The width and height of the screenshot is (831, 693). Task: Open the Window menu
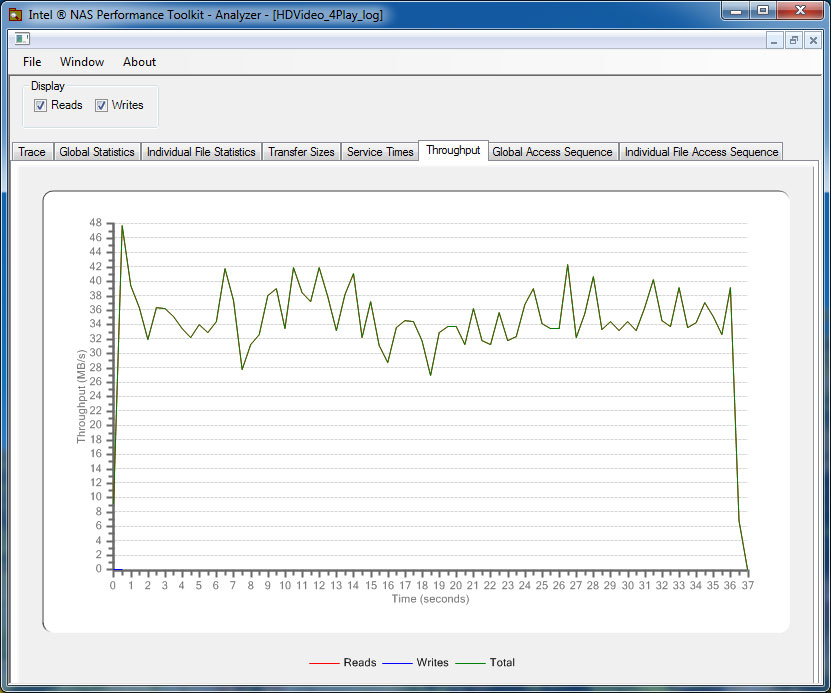82,62
